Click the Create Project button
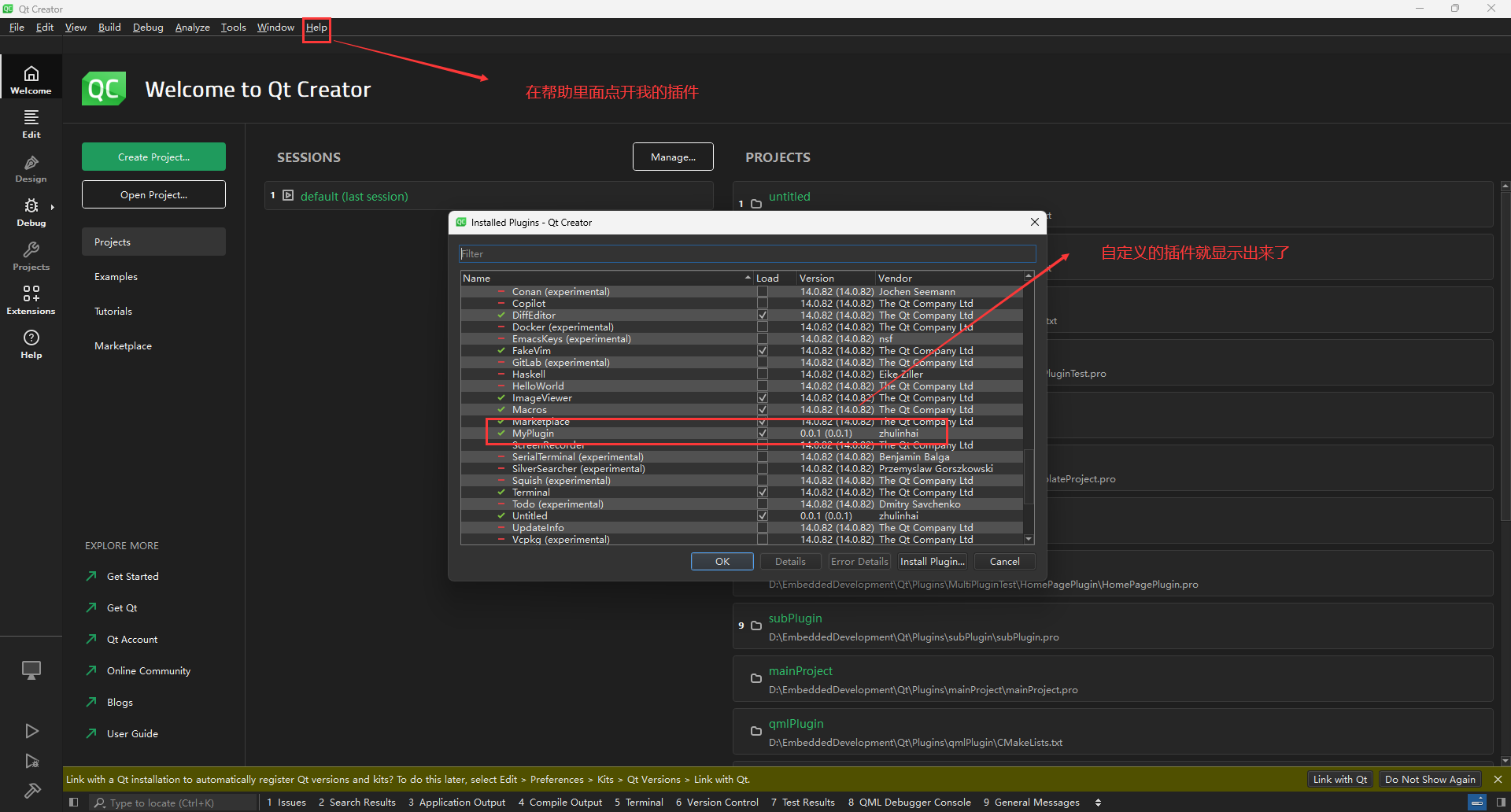 tap(153, 157)
